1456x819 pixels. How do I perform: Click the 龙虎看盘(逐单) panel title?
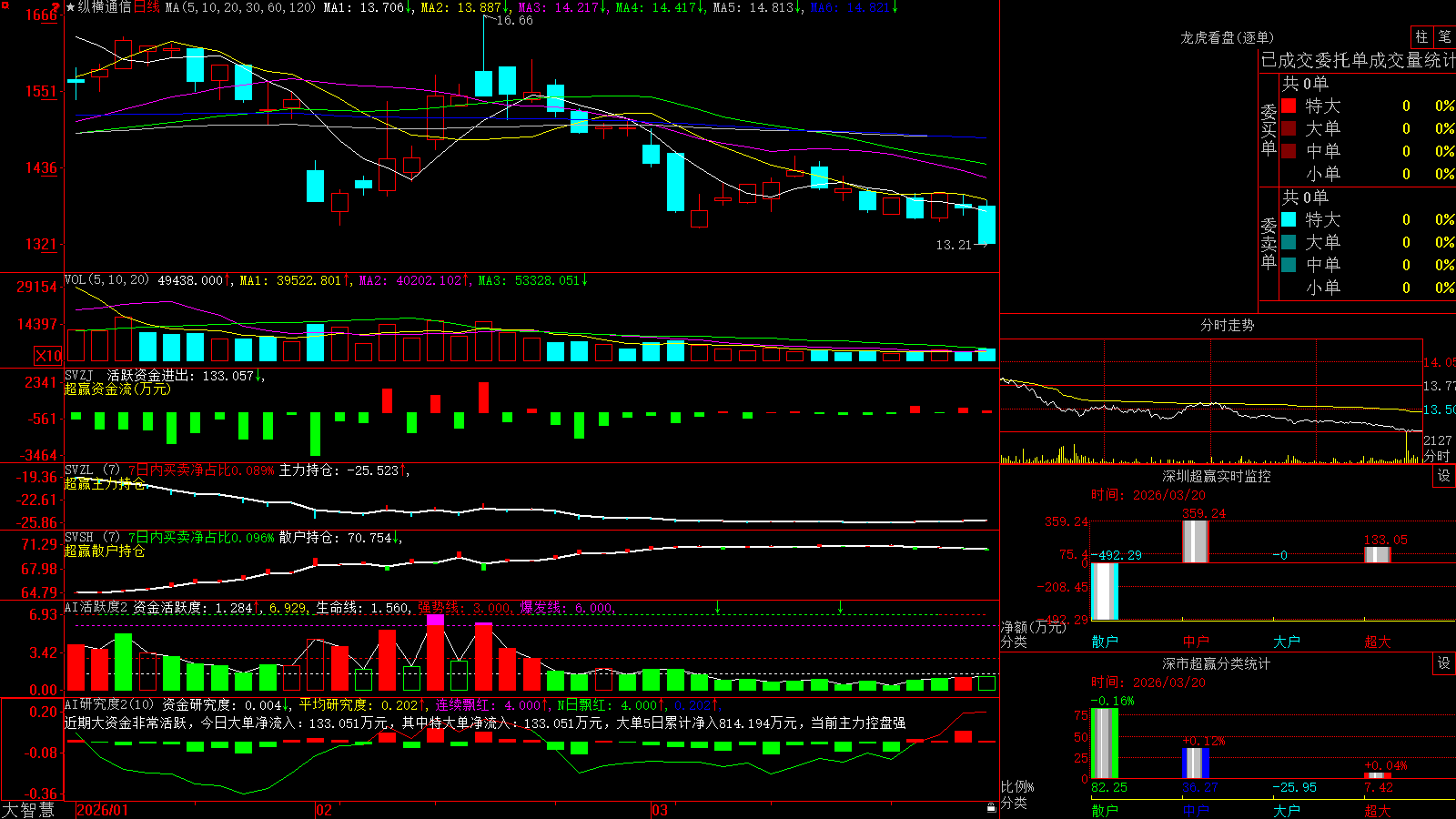[1228, 37]
